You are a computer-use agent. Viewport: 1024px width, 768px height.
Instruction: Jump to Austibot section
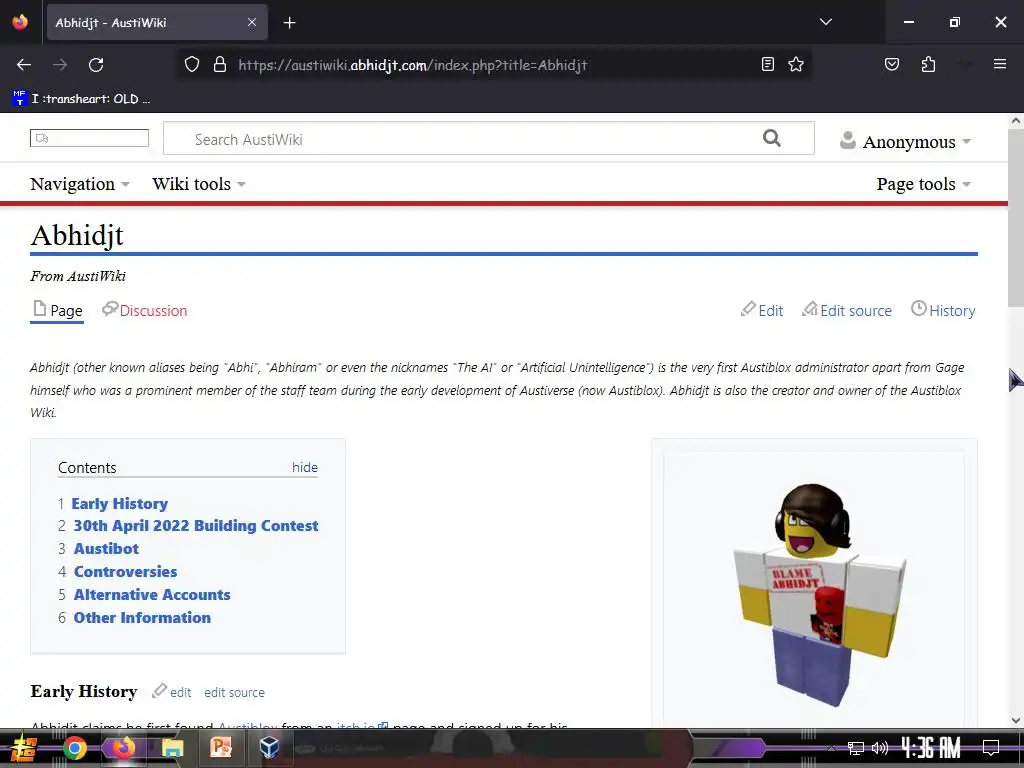(x=106, y=549)
